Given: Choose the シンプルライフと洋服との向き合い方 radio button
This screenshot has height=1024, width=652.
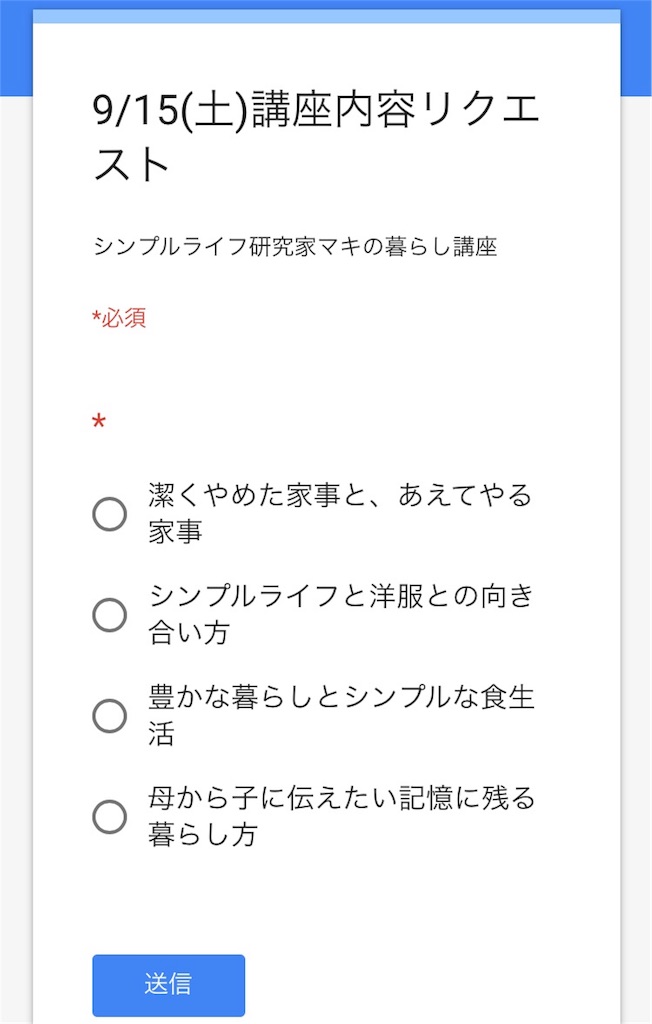Looking at the screenshot, I should click(x=109, y=614).
